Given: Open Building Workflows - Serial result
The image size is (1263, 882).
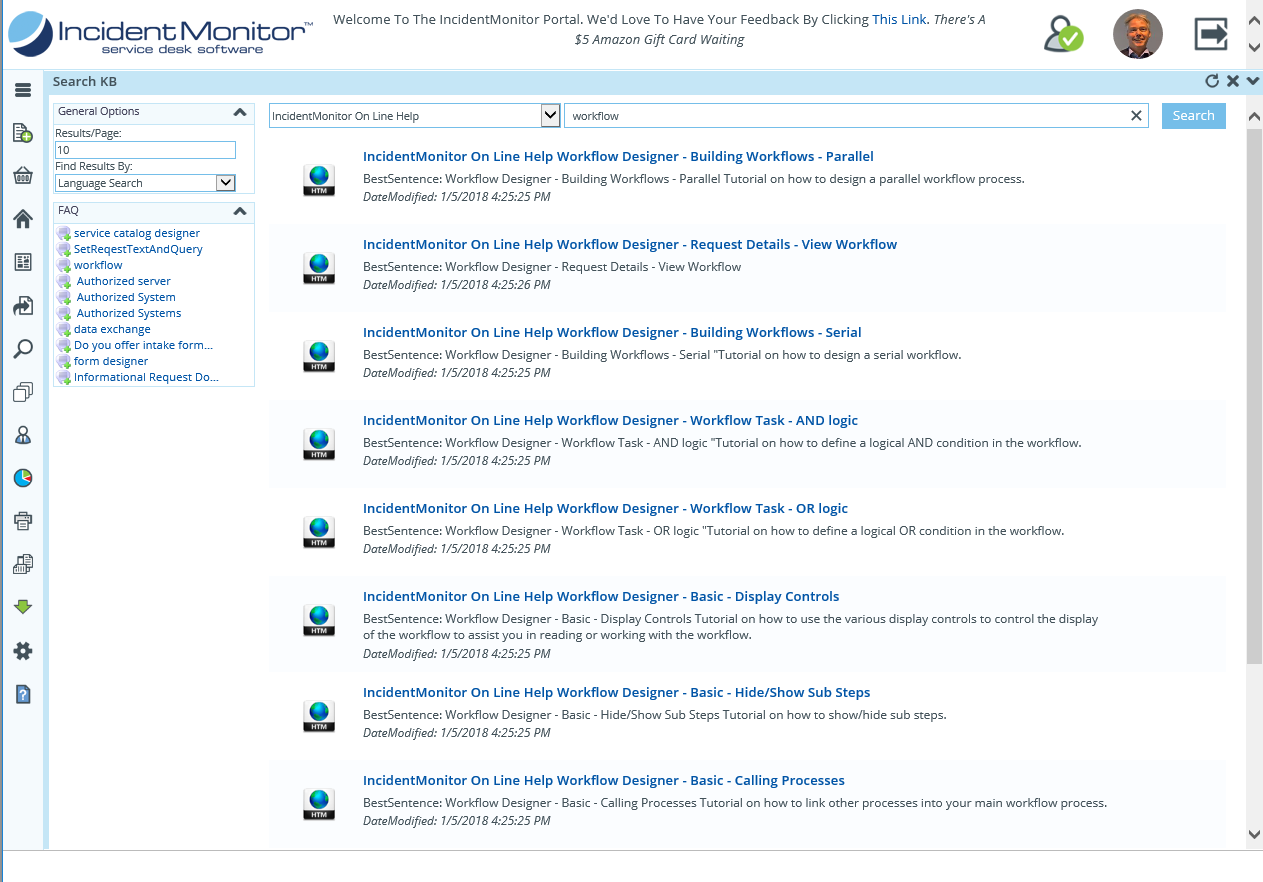Looking at the screenshot, I should tap(612, 332).
